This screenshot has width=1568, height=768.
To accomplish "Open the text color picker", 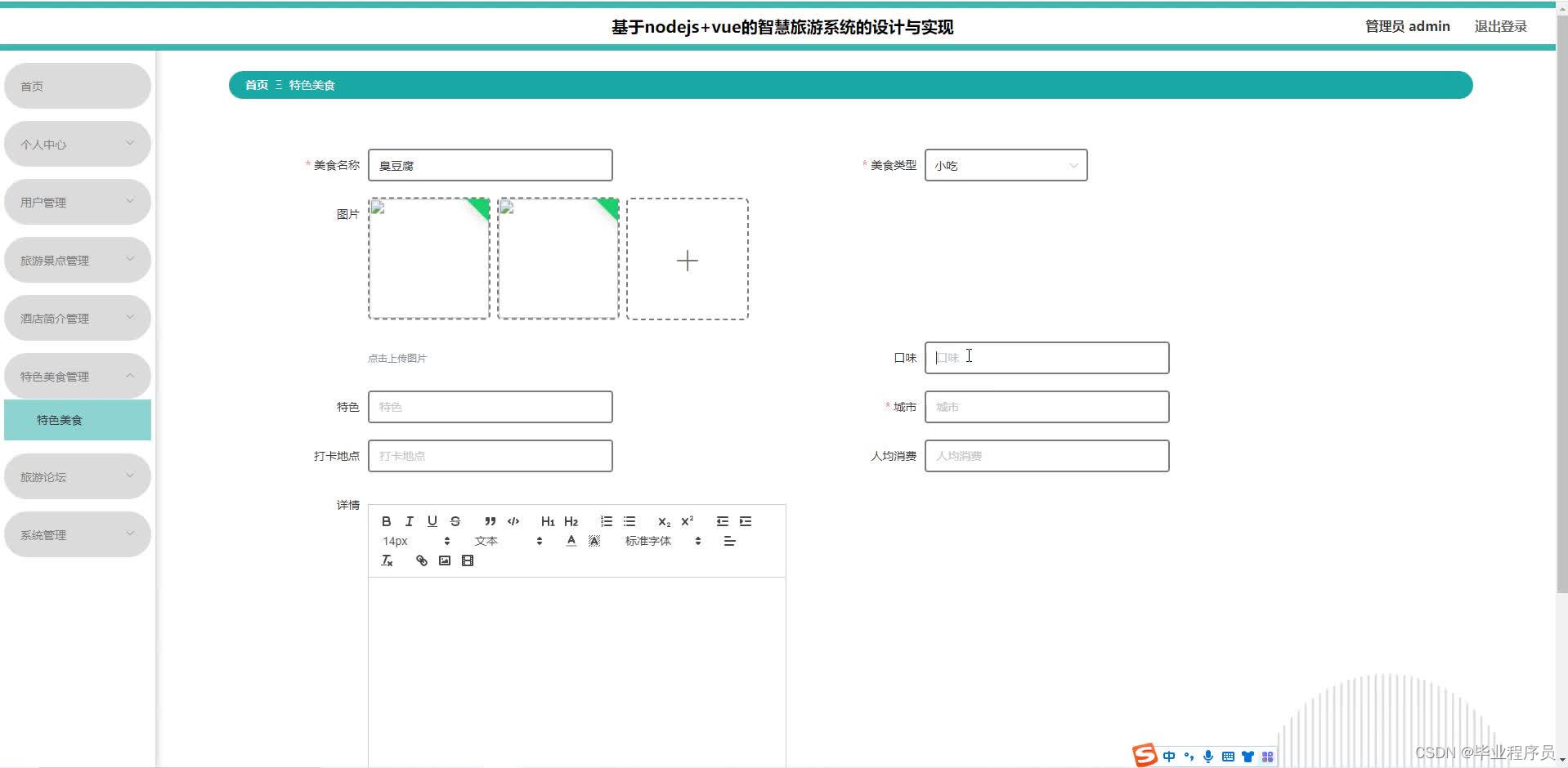I will point(571,541).
